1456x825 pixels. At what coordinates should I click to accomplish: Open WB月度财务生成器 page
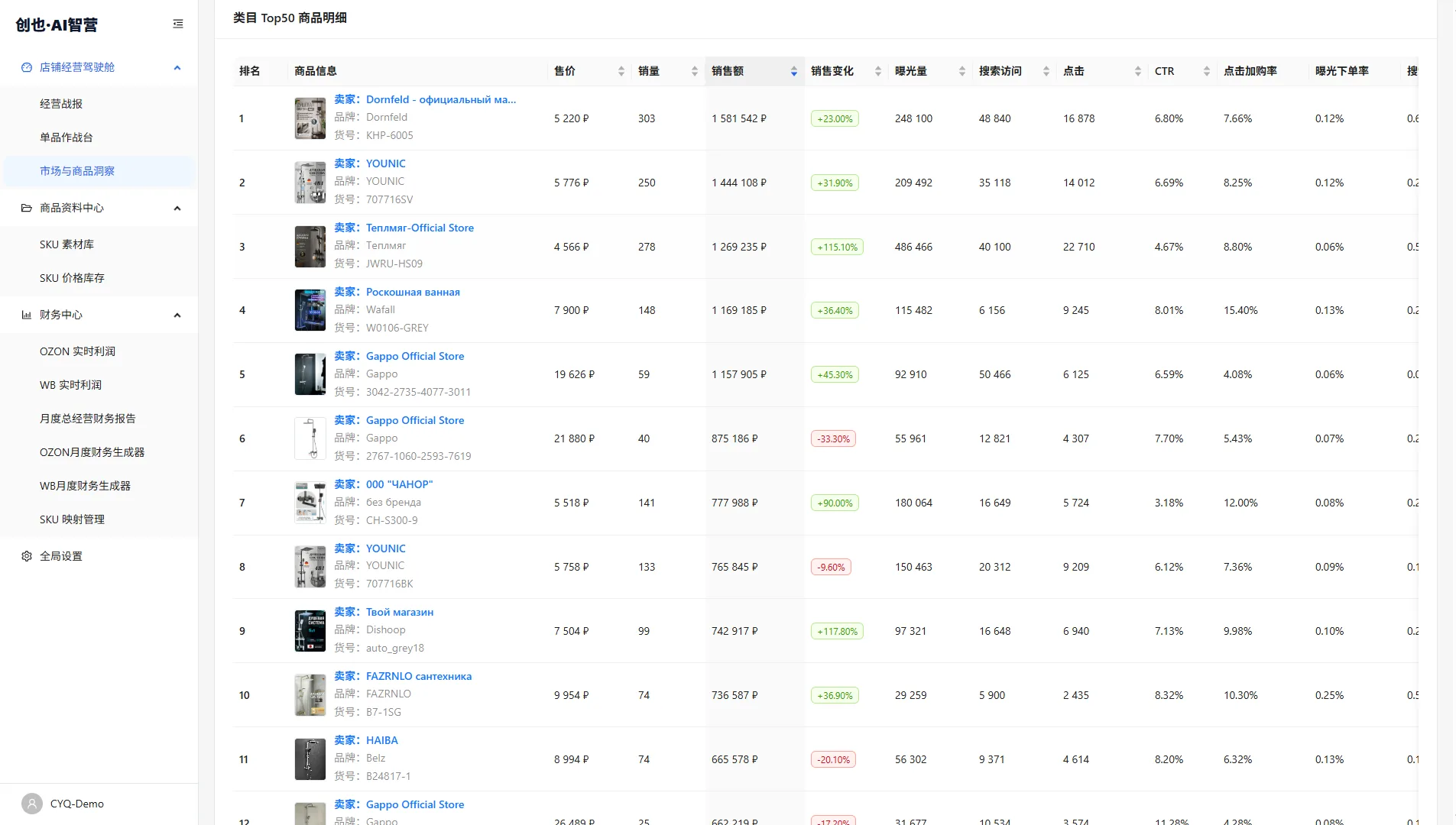click(x=99, y=486)
